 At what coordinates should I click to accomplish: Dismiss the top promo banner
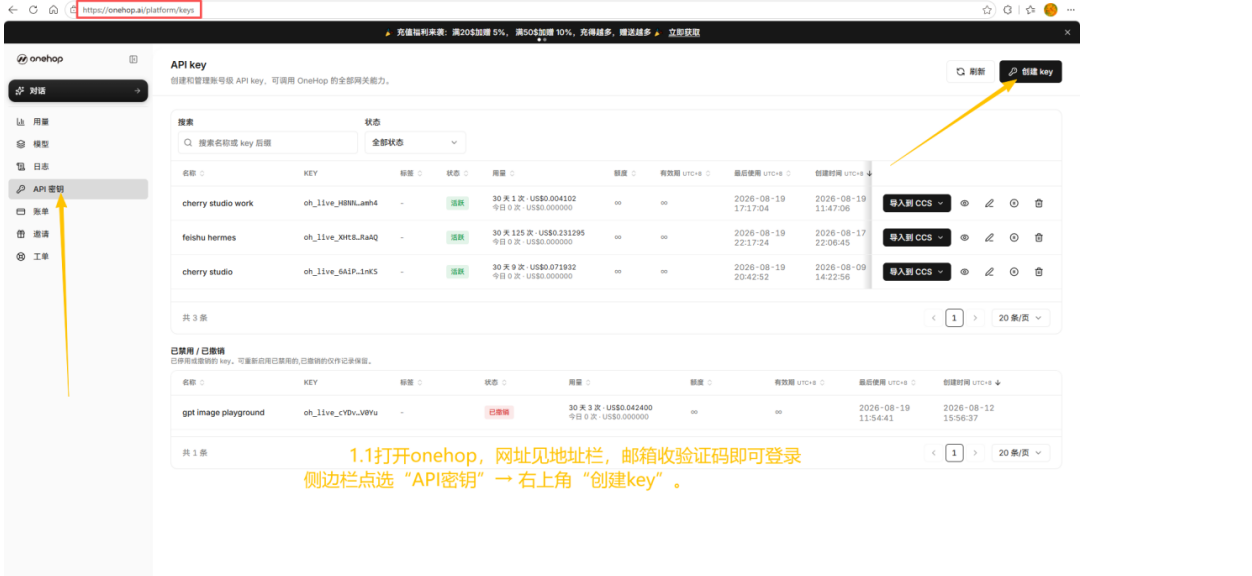coord(1067,32)
